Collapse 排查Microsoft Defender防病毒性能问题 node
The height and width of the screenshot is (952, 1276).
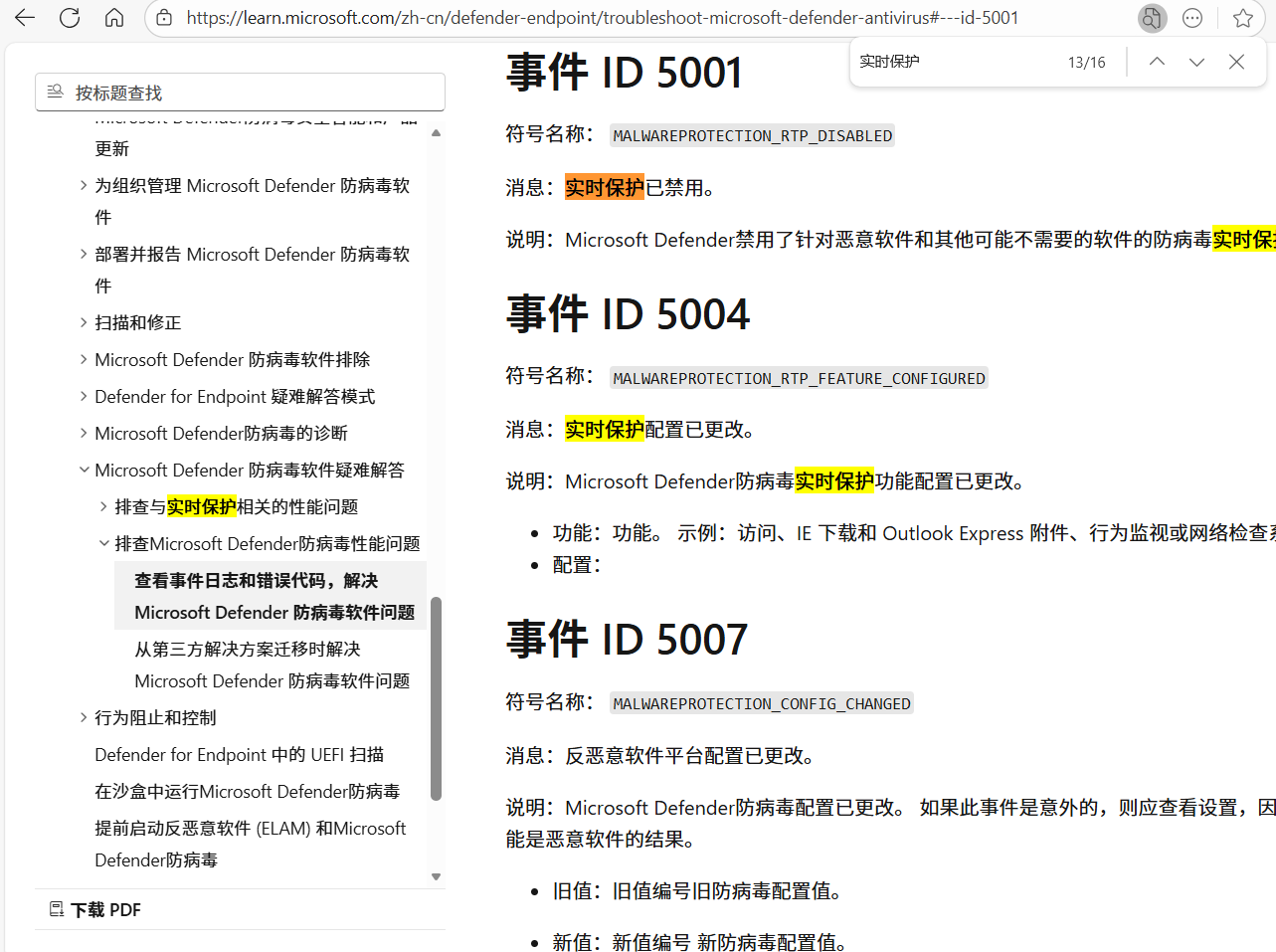point(103,543)
